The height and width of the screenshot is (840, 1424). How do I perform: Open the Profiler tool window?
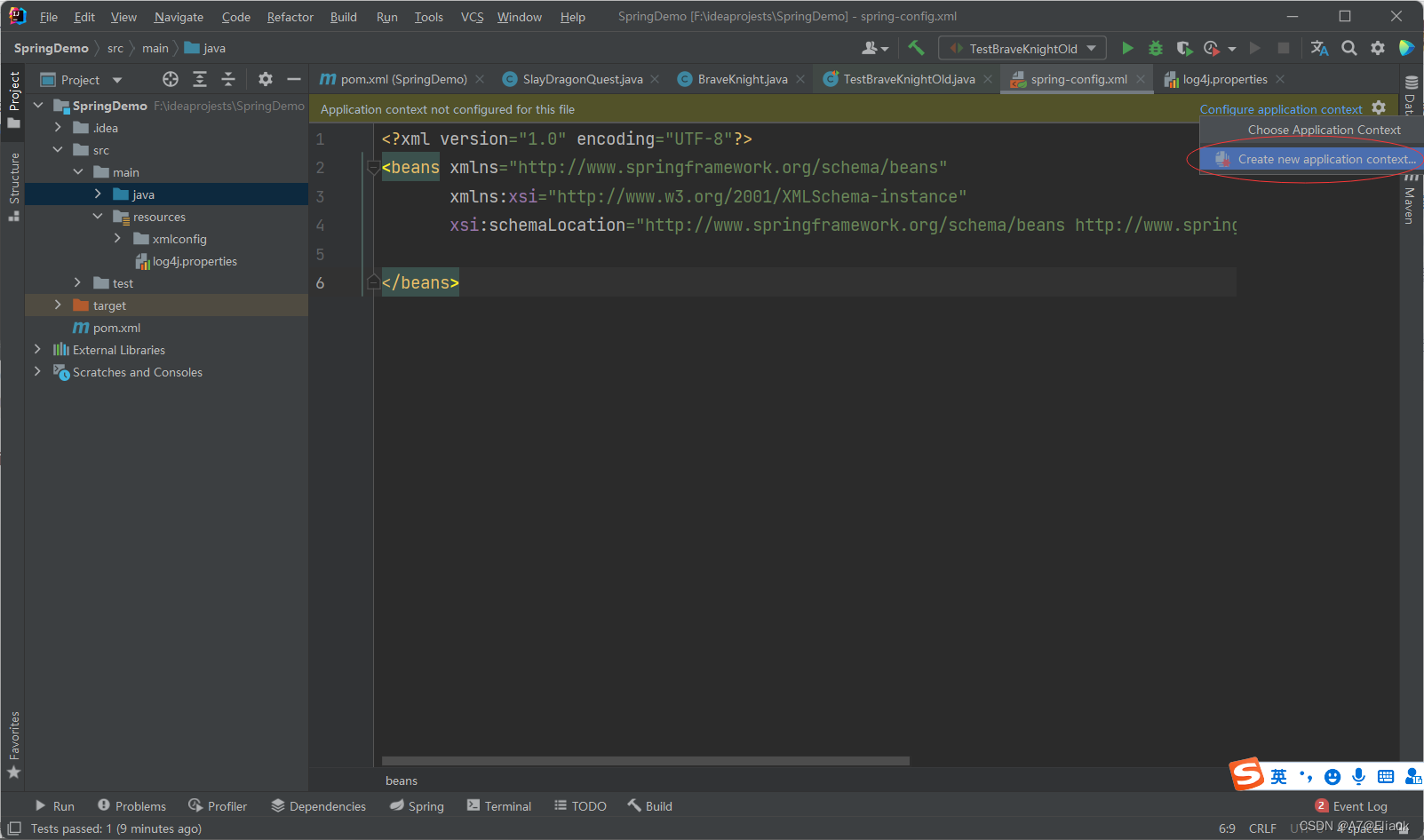click(x=218, y=806)
